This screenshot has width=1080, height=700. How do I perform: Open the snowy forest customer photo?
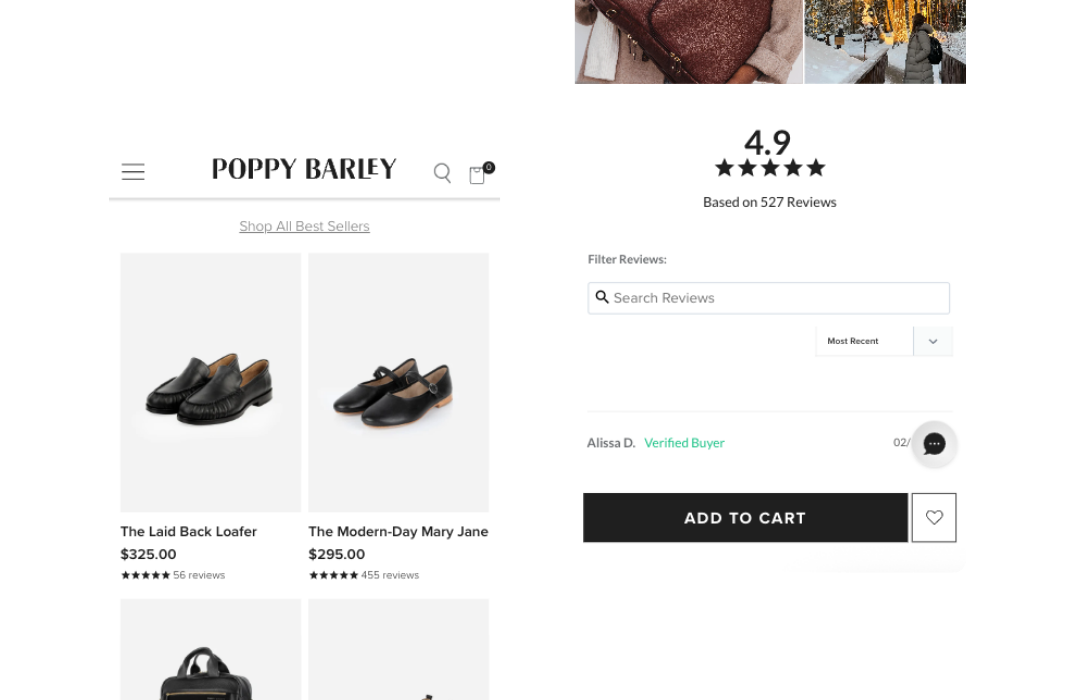[885, 42]
